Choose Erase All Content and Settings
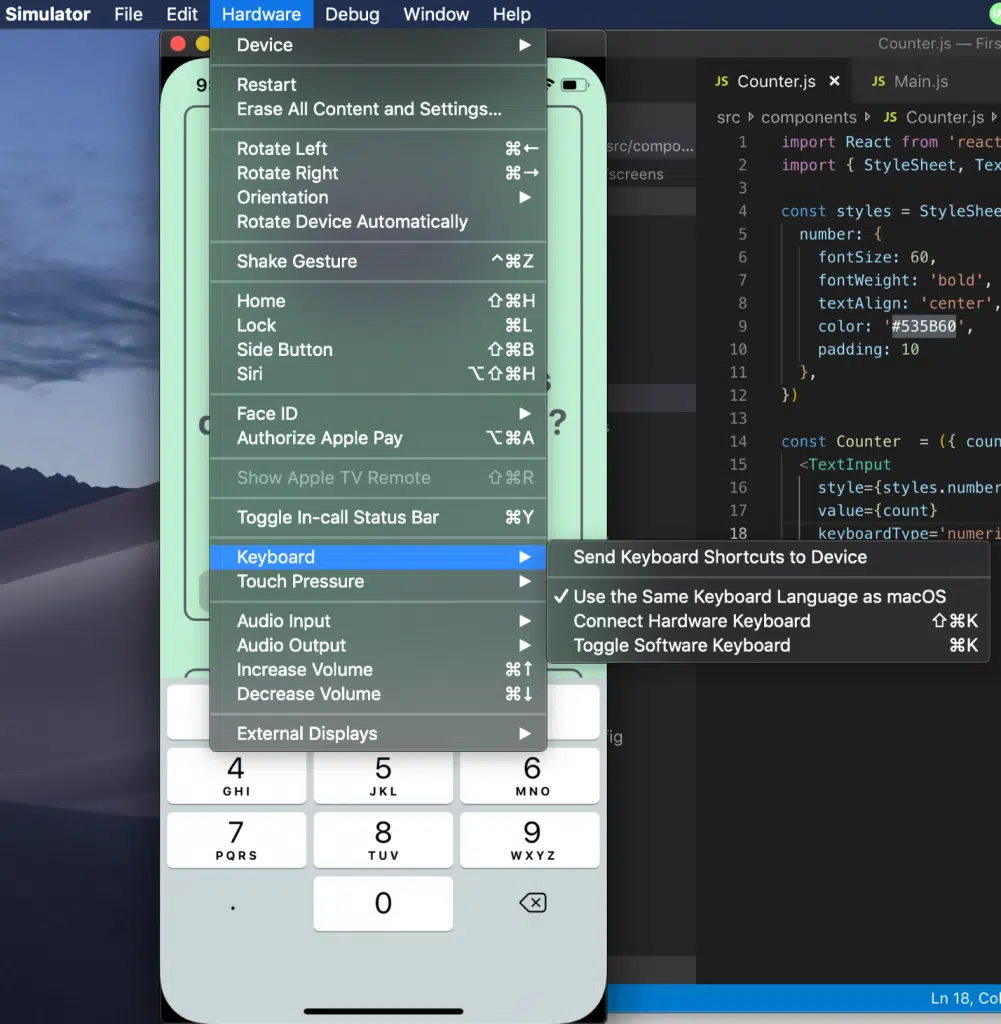 (369, 110)
